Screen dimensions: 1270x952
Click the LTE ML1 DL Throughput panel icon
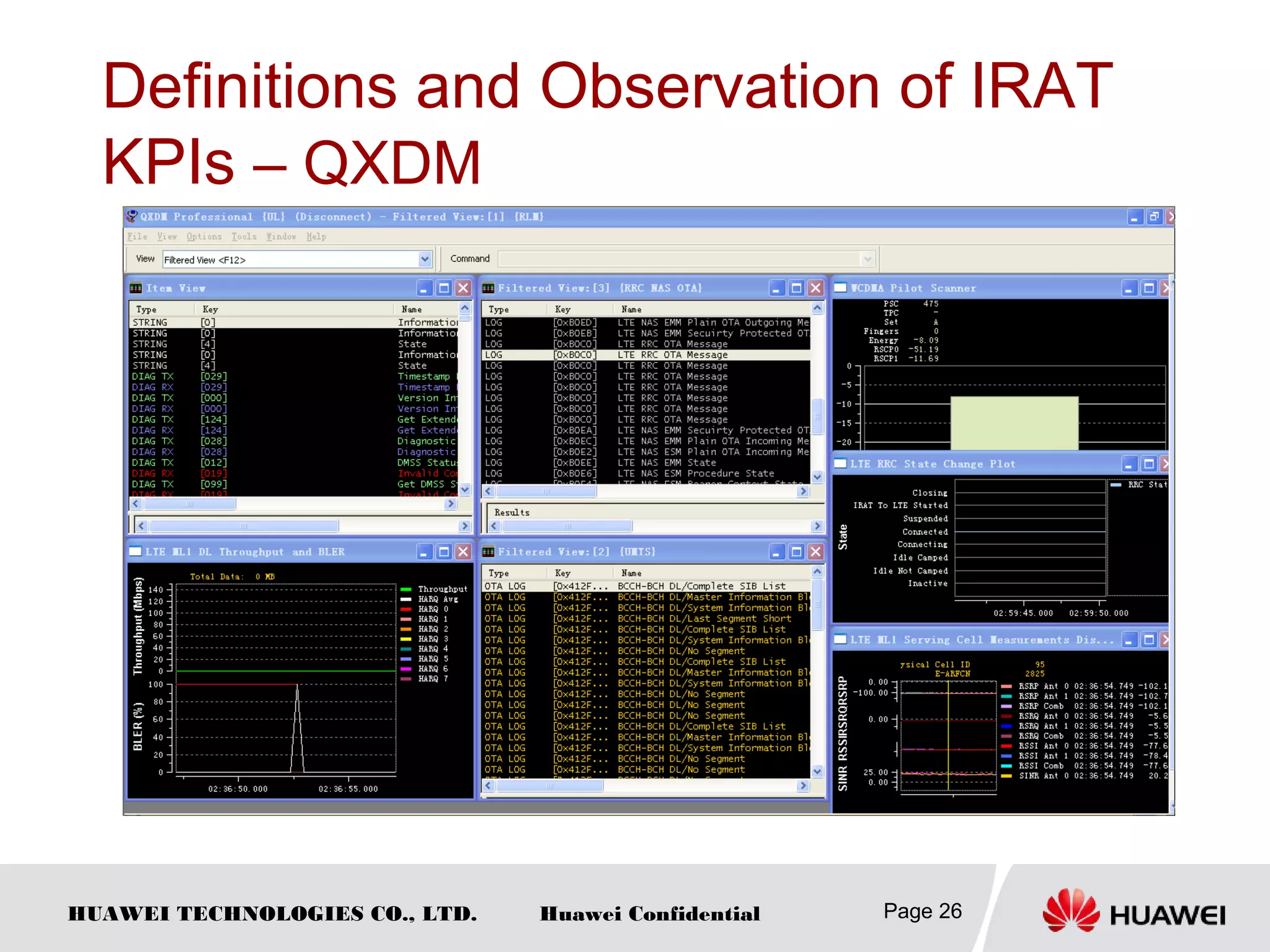click(135, 552)
